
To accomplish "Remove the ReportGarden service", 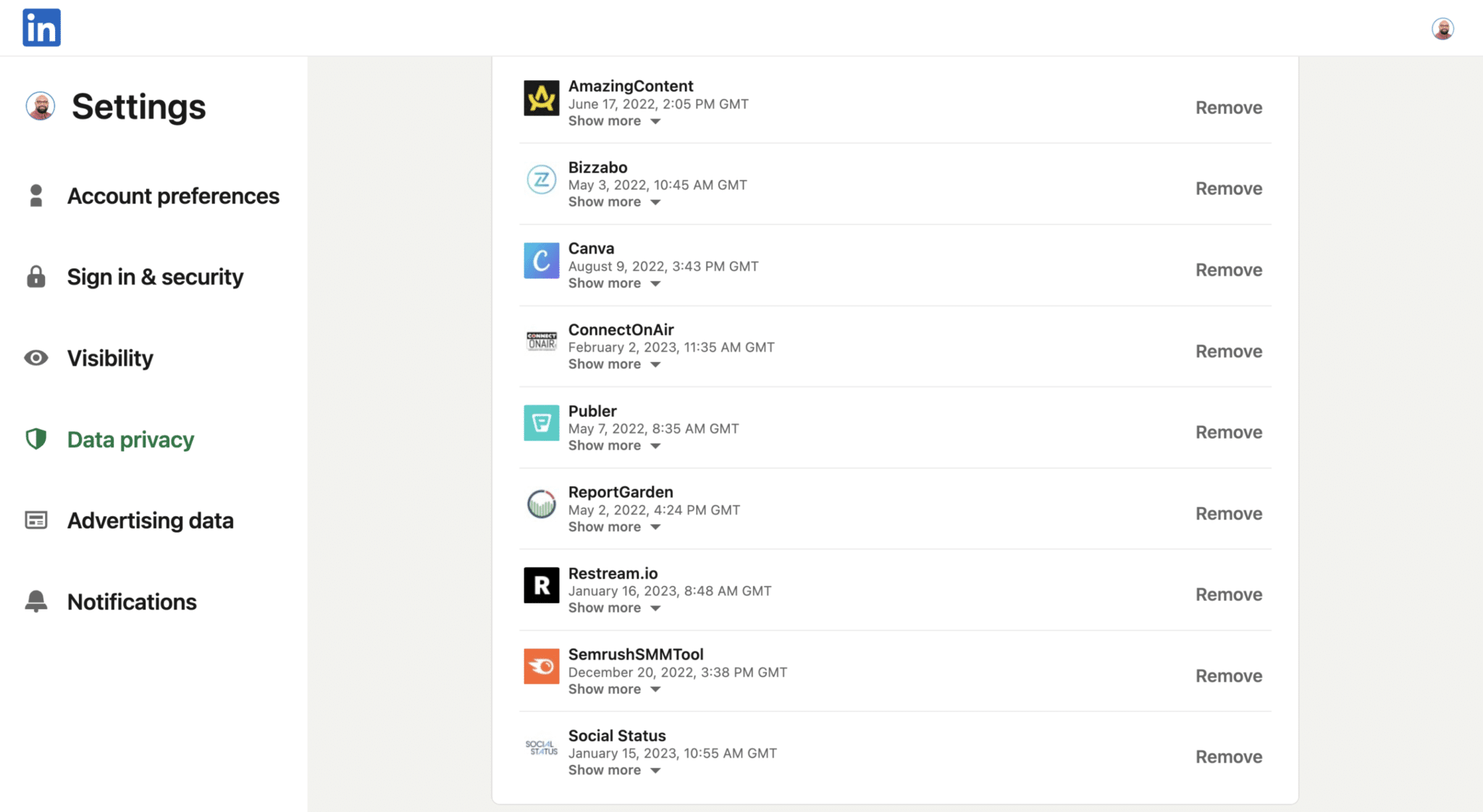I will pos(1229,513).
